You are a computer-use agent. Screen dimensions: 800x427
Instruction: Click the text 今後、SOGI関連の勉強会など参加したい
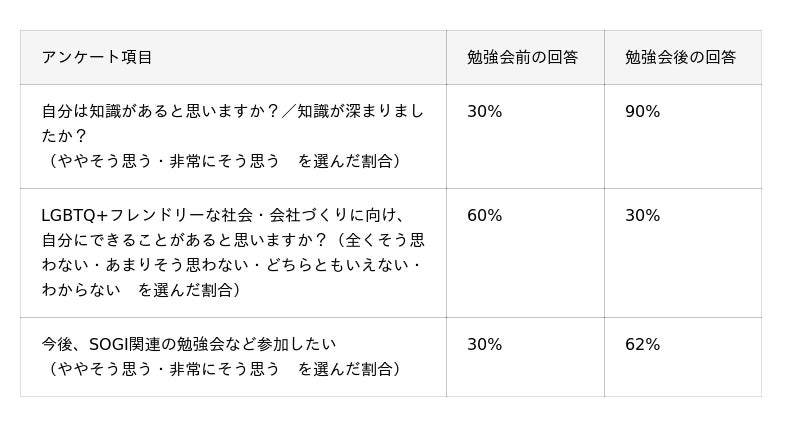point(188,344)
